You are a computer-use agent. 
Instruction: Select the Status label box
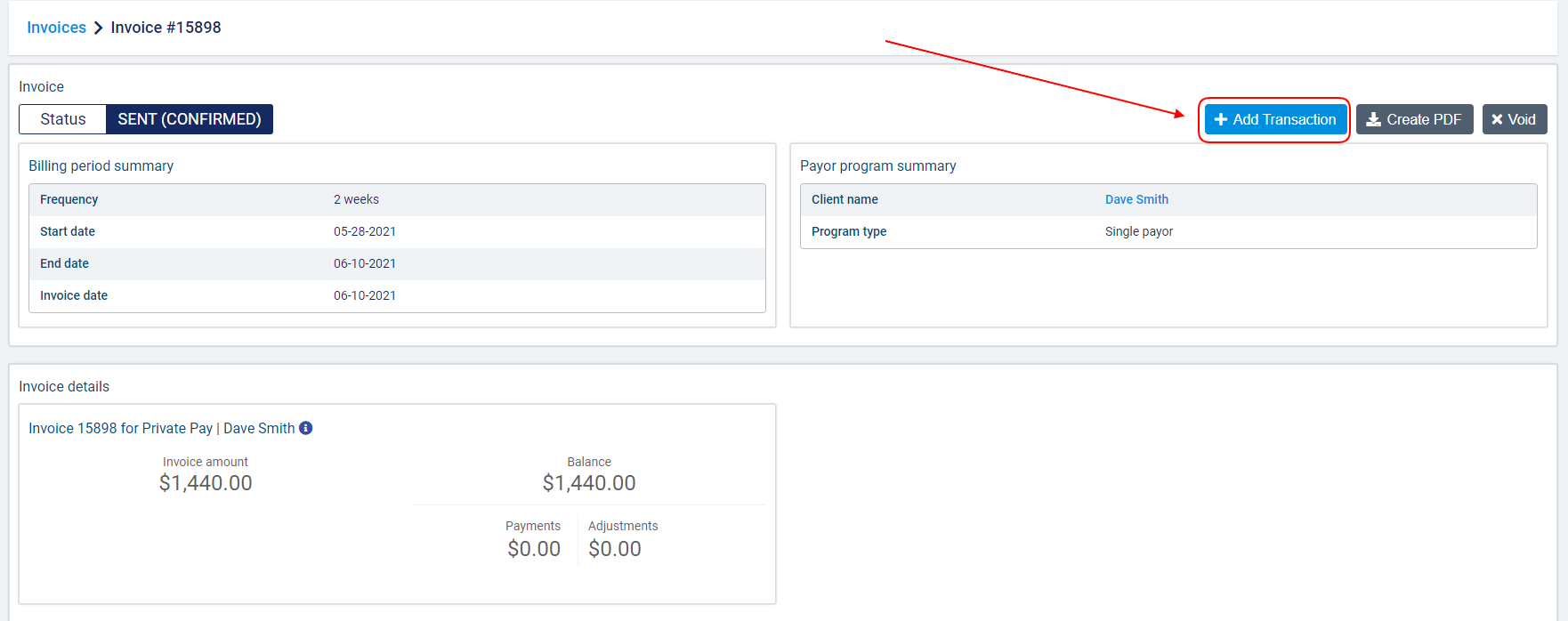(62, 119)
